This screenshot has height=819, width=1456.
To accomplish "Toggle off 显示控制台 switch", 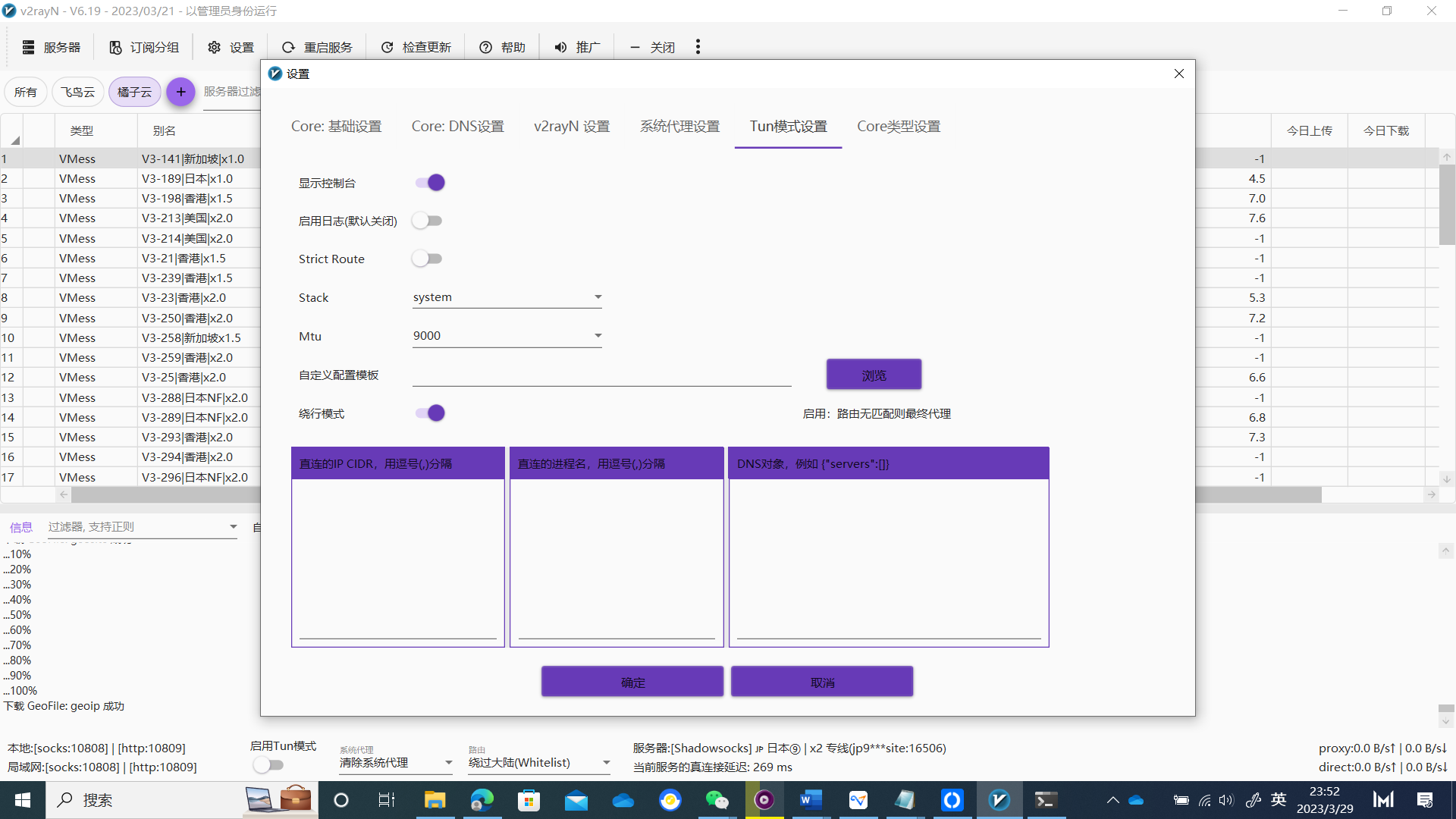I will [x=428, y=182].
